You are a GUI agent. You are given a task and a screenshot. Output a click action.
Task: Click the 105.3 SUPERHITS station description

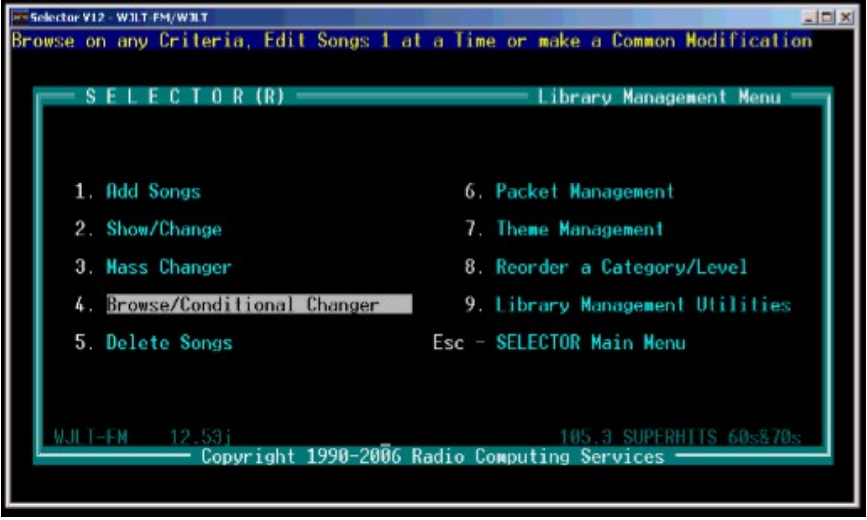680,437
